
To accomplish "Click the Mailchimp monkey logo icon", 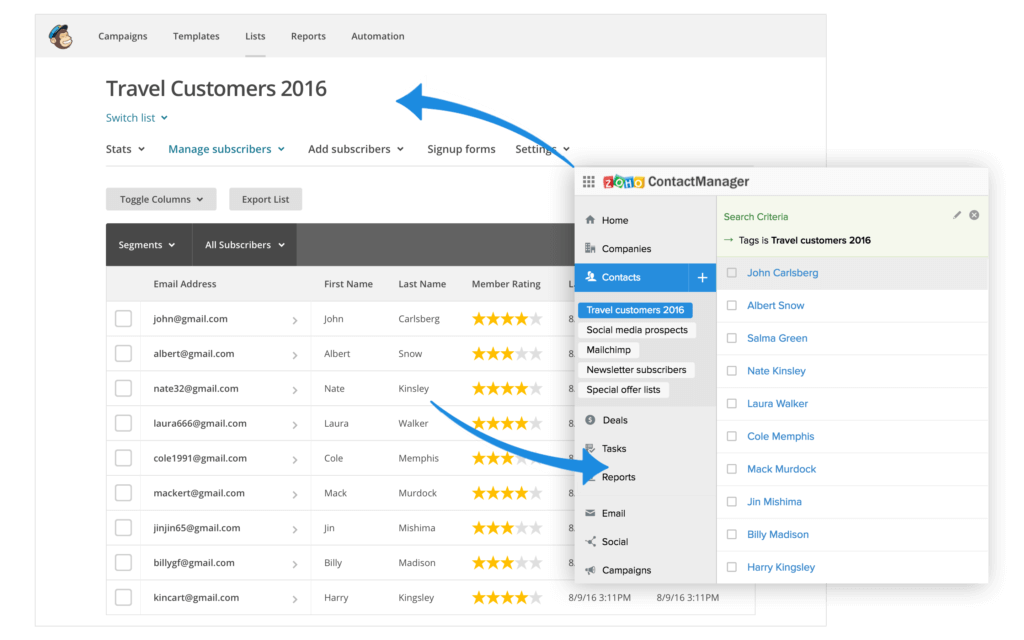I will coord(60,36).
